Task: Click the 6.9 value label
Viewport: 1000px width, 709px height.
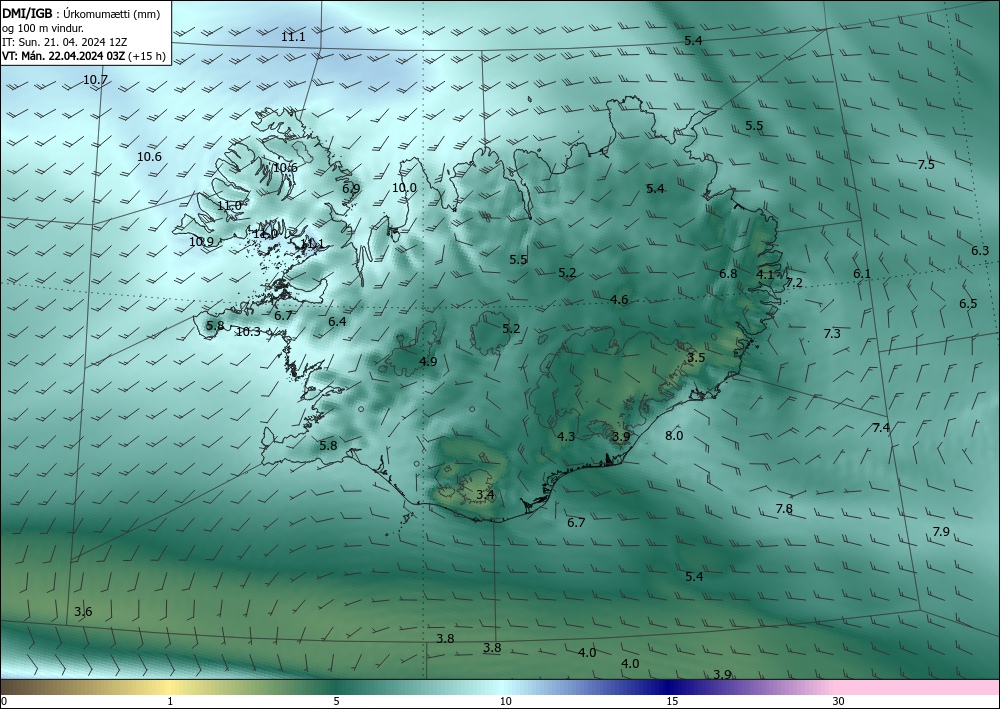Action: (x=351, y=189)
